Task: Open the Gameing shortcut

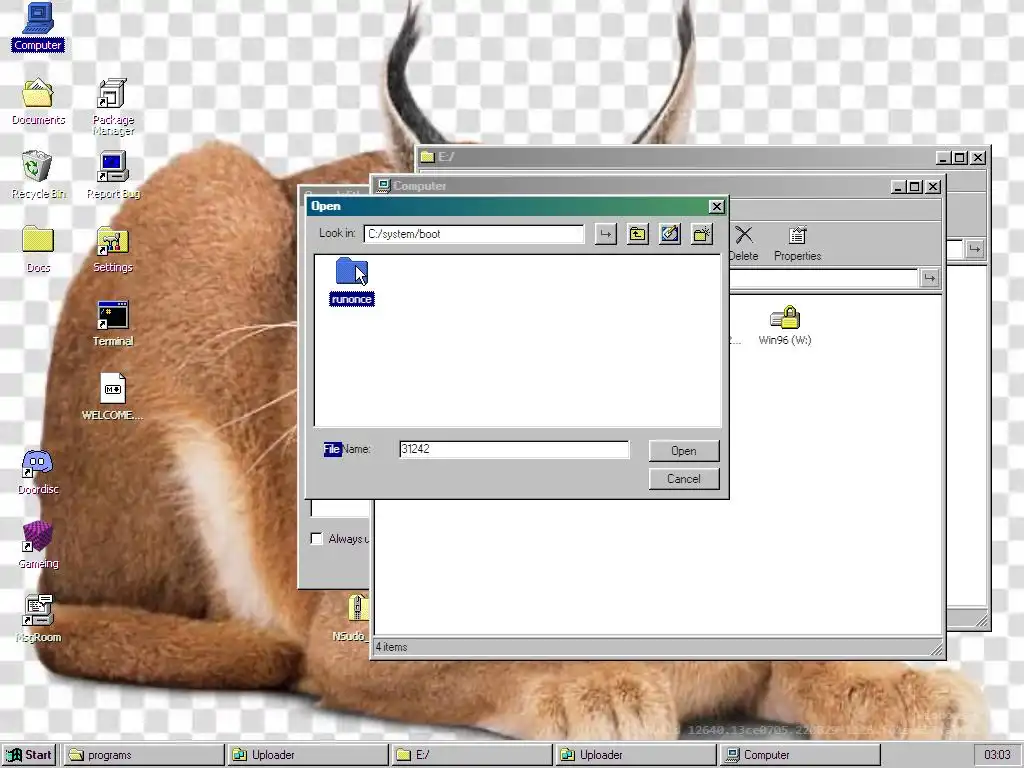Action: (x=38, y=545)
